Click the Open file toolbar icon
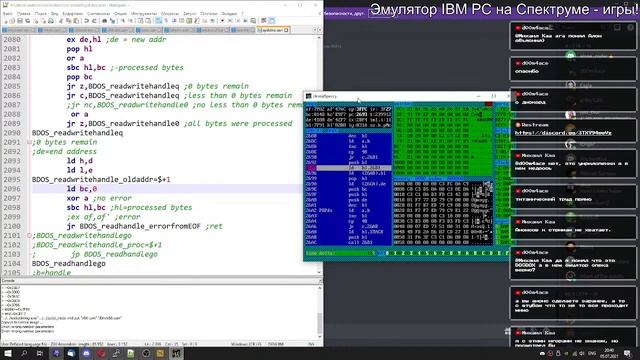The height and width of the screenshot is (360, 640). (x=12, y=20)
